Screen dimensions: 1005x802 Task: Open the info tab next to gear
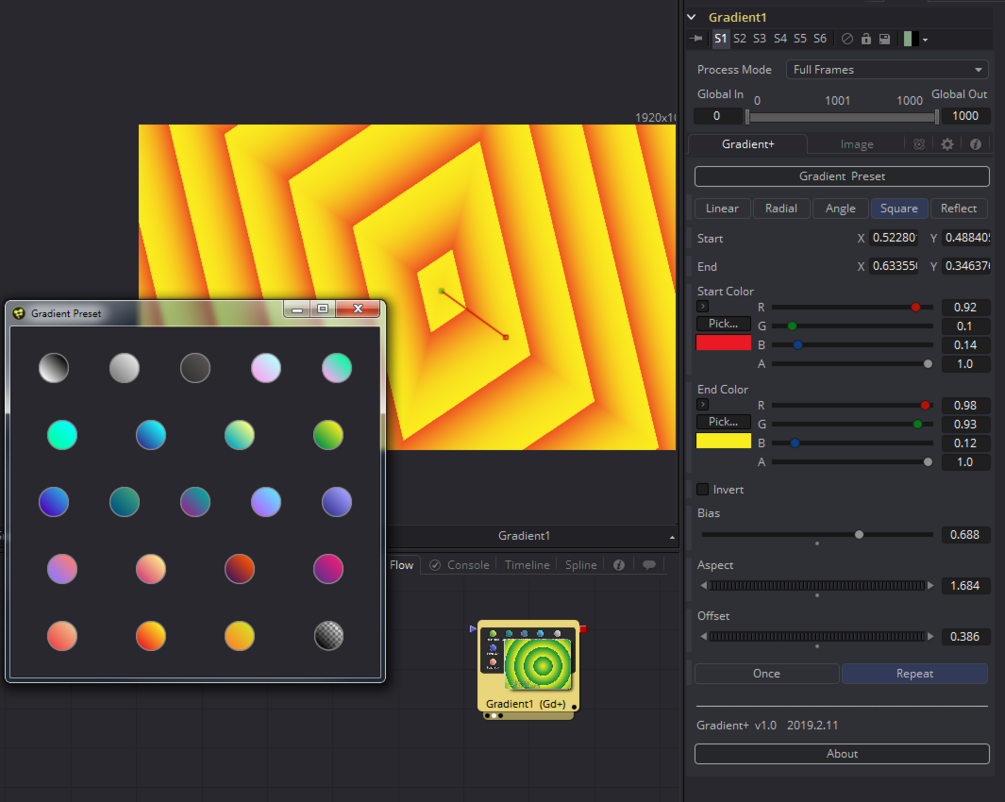(976, 144)
